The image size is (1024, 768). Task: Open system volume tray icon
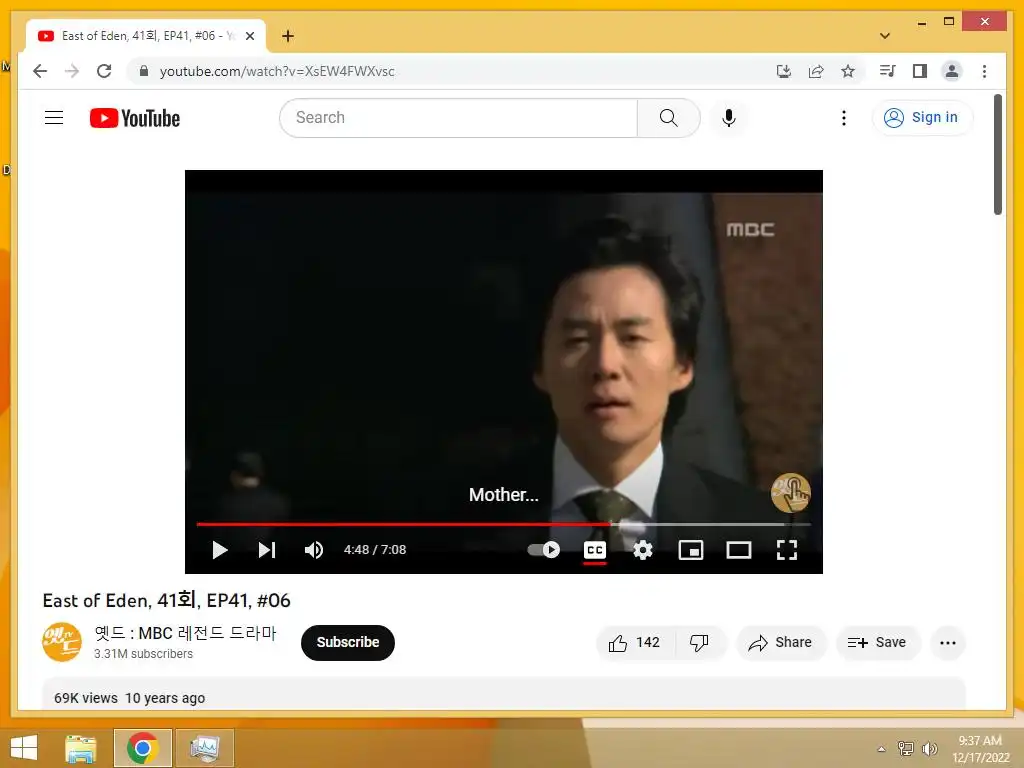click(929, 749)
